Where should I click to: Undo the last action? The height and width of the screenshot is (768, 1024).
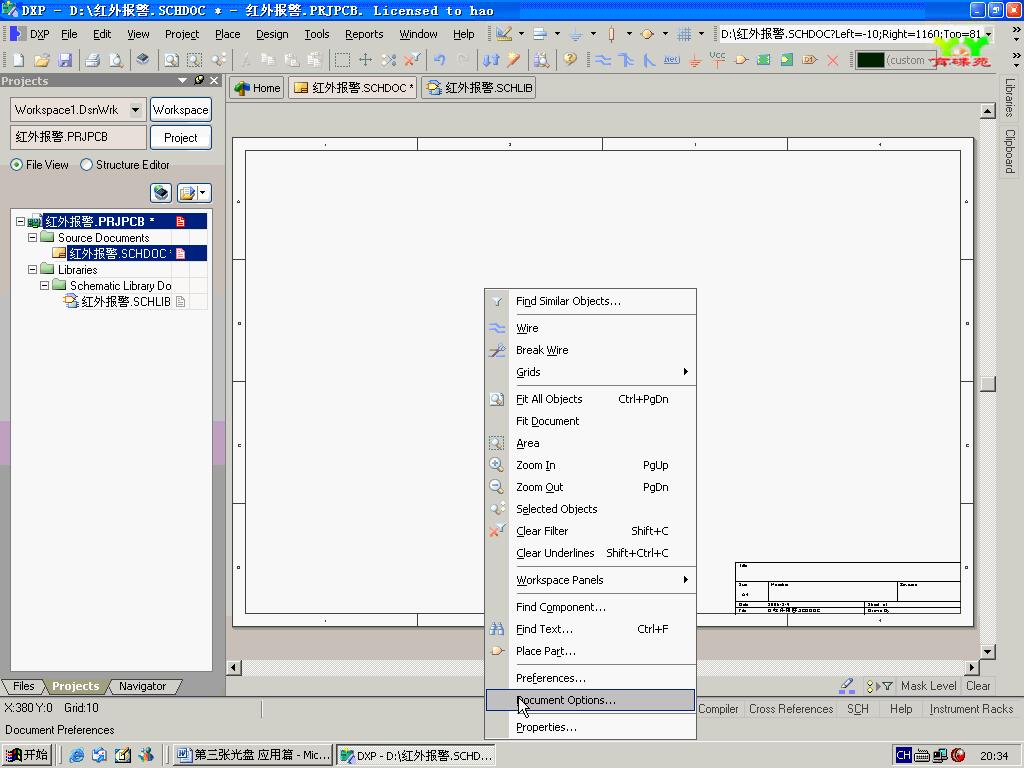[440, 60]
